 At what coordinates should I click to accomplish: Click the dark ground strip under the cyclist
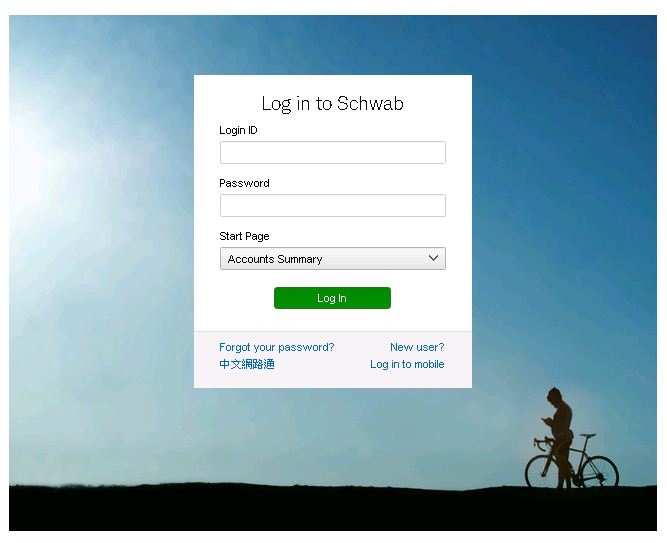click(333, 508)
